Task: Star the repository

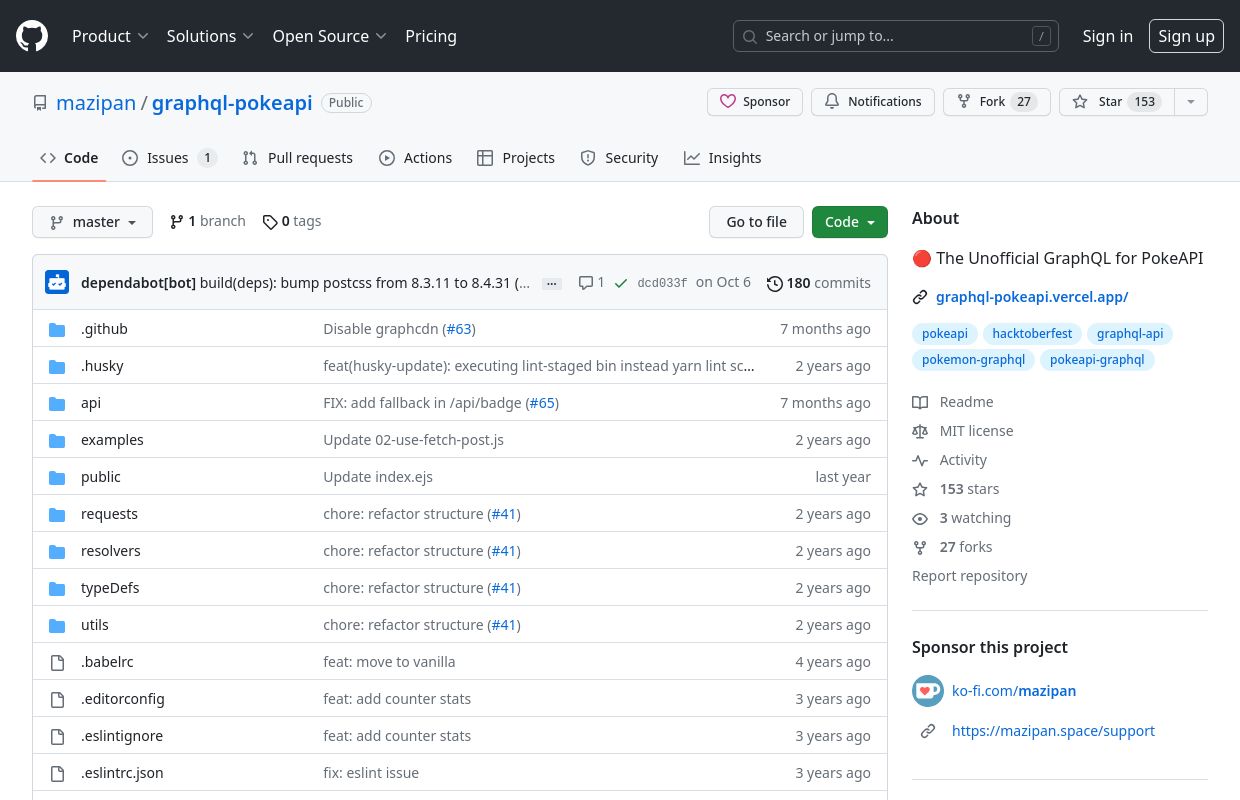Action: (x=1116, y=102)
